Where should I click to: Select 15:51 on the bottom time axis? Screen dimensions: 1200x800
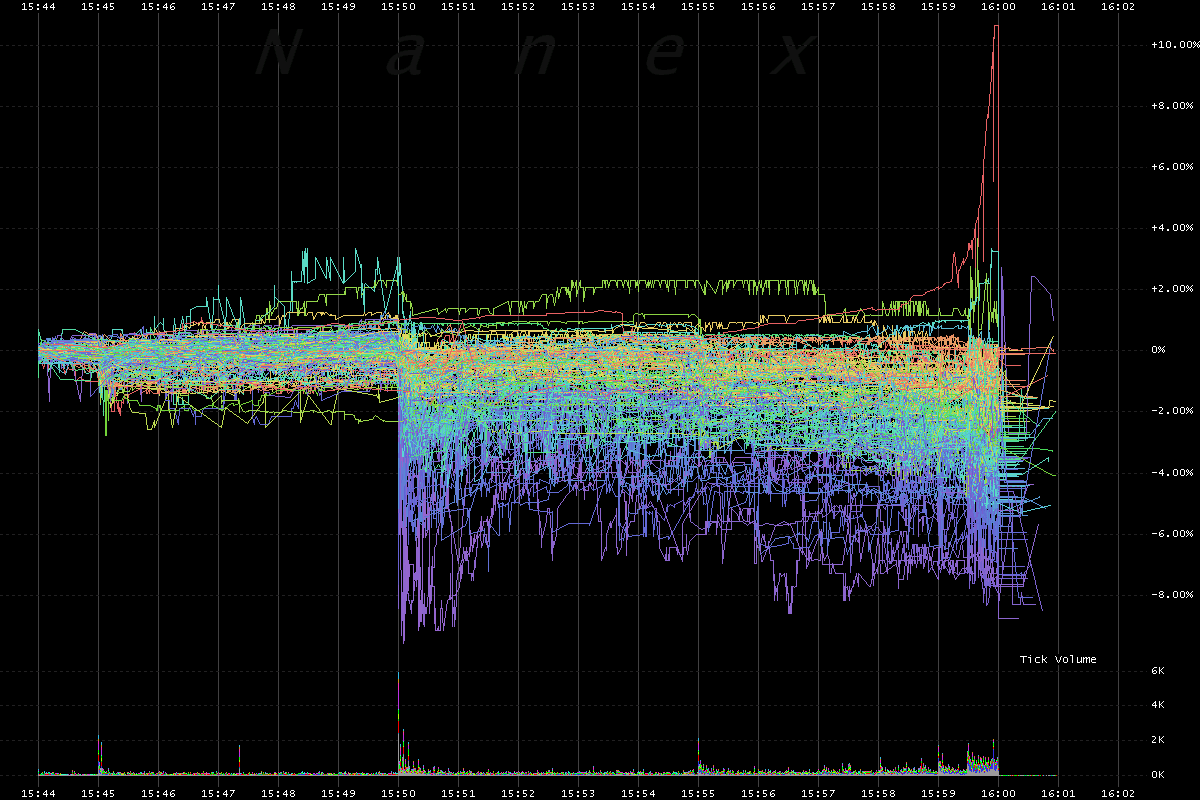tap(458, 793)
